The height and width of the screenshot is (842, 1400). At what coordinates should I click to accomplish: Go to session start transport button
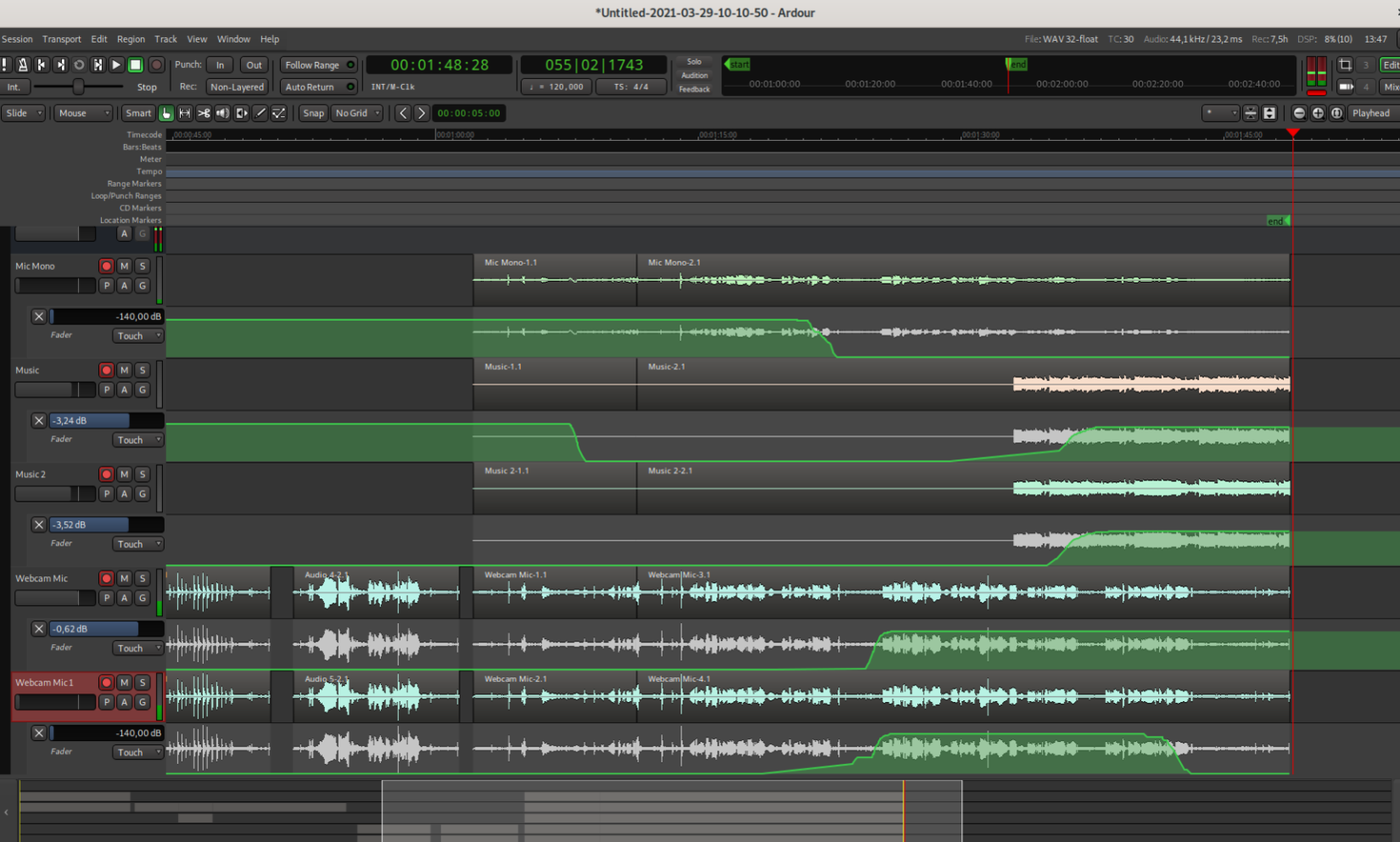click(42, 65)
